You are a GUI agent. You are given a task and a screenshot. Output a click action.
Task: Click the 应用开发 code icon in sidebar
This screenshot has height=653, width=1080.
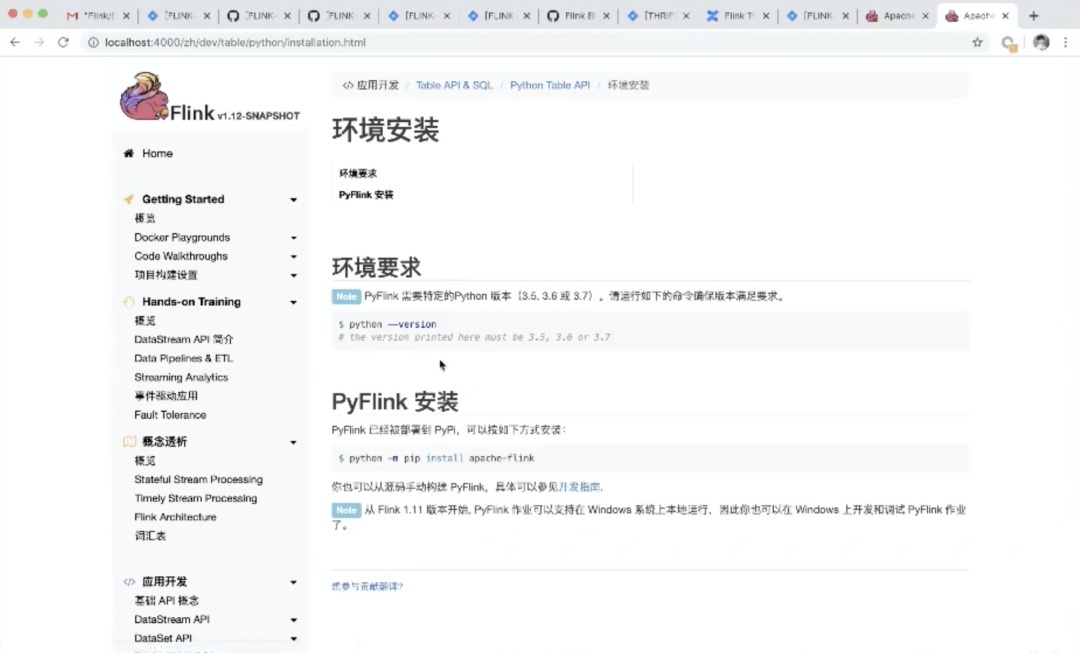pos(129,582)
